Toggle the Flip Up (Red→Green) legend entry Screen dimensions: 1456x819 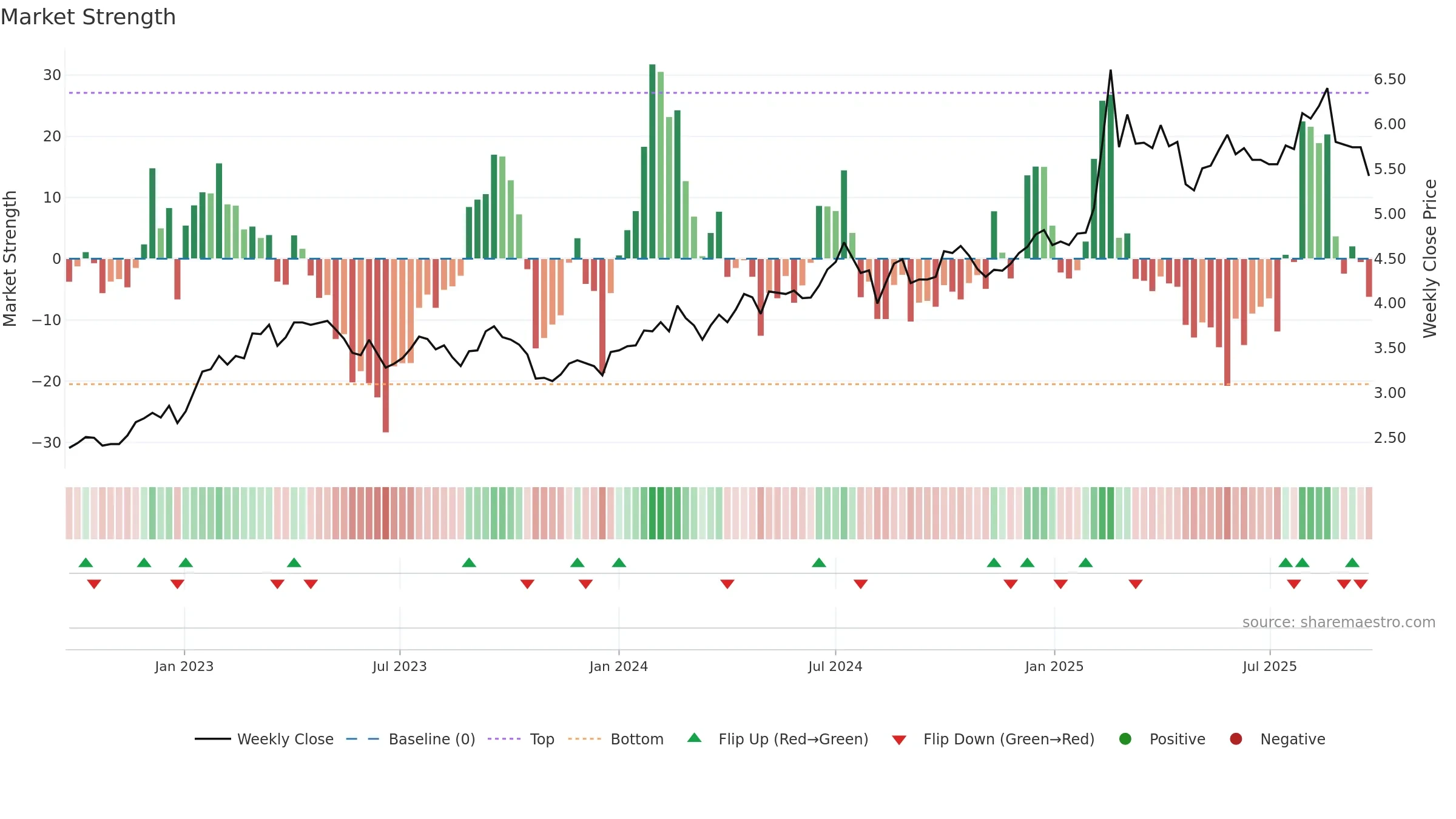(778, 739)
